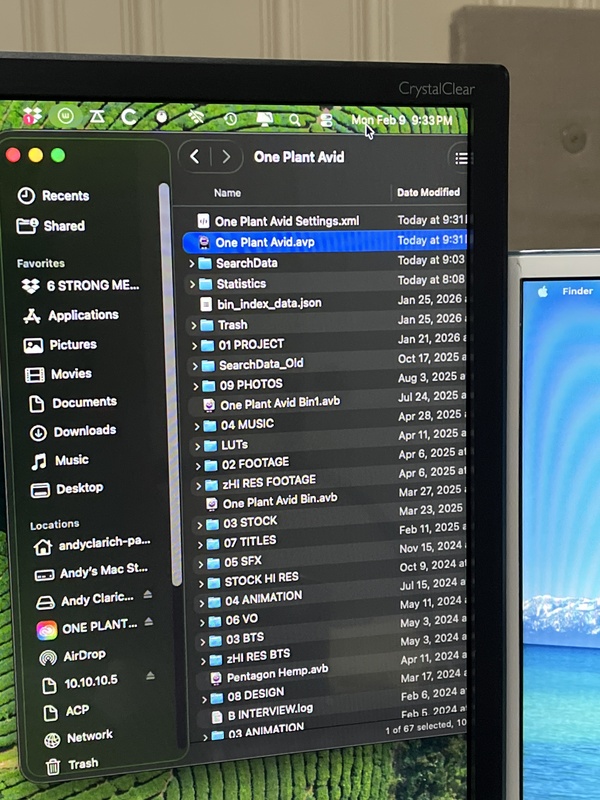
Task: Expand the 01 PROJECT folder disclosure triangle
Action: click(x=194, y=345)
